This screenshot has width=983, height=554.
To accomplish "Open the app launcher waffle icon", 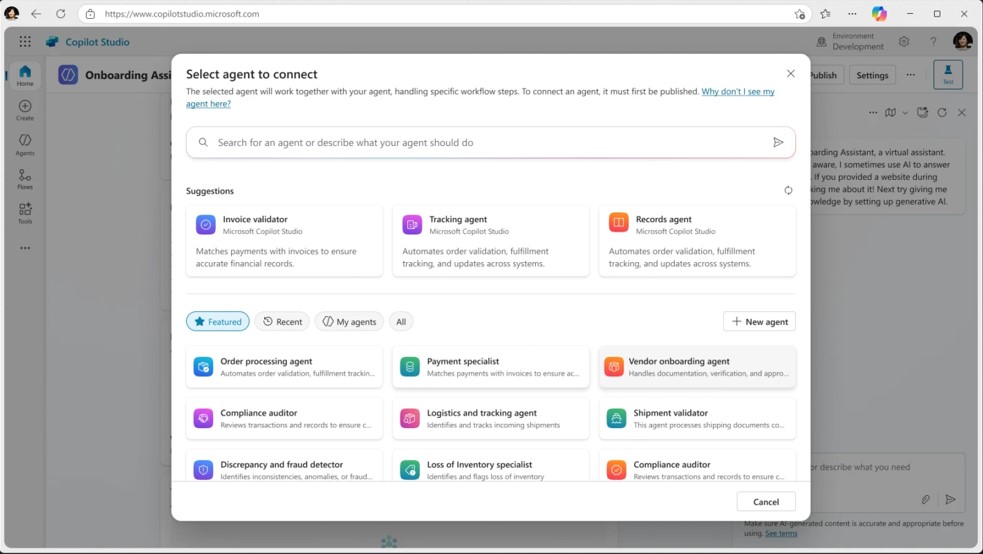I will [x=25, y=41].
